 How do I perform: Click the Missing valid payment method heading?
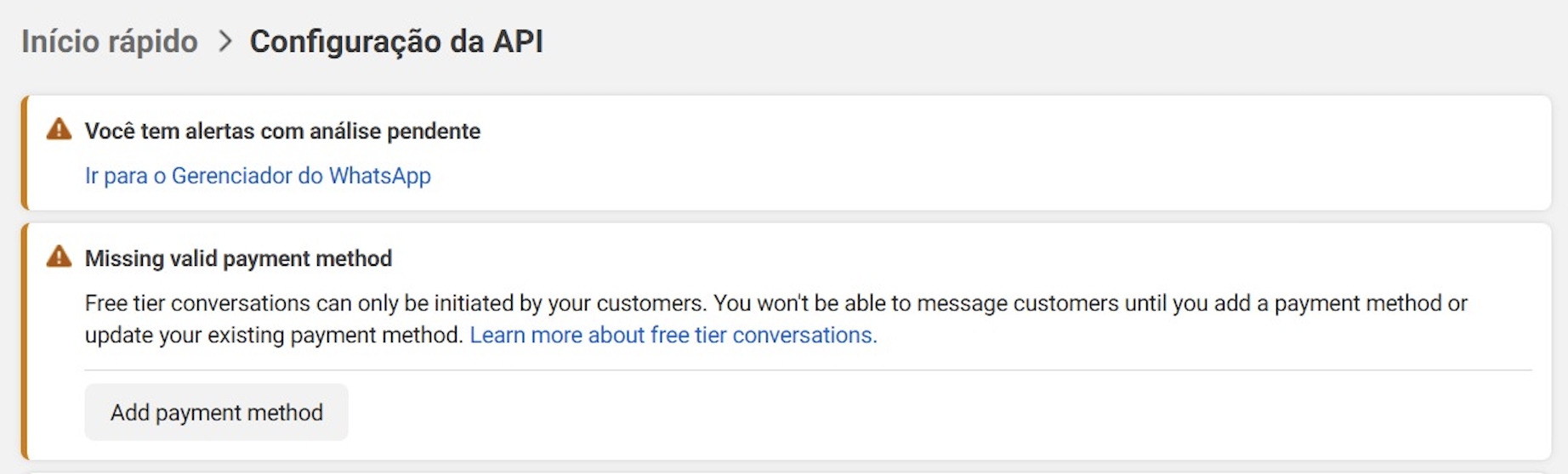tap(238, 258)
